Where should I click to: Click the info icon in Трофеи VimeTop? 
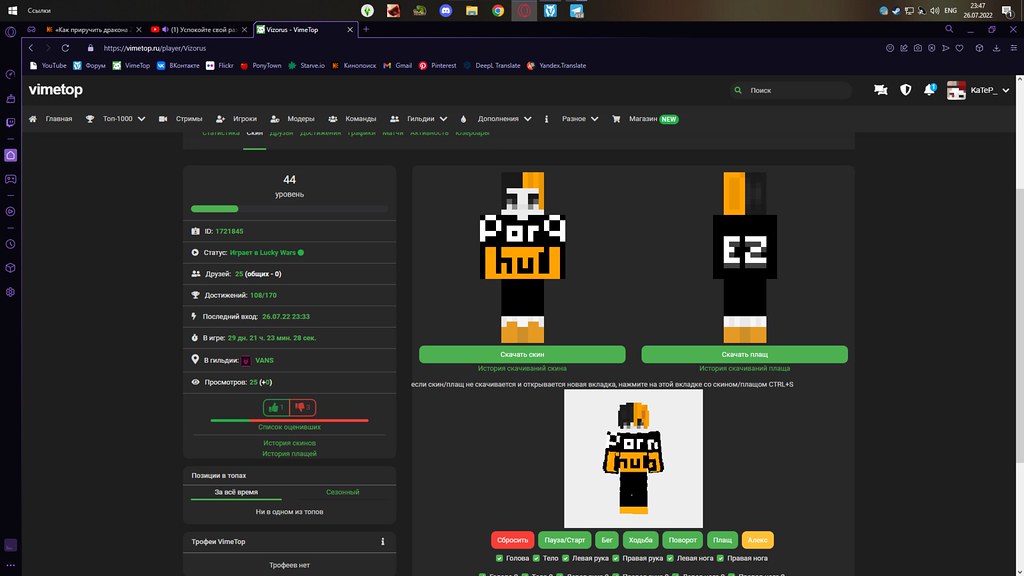(x=383, y=542)
